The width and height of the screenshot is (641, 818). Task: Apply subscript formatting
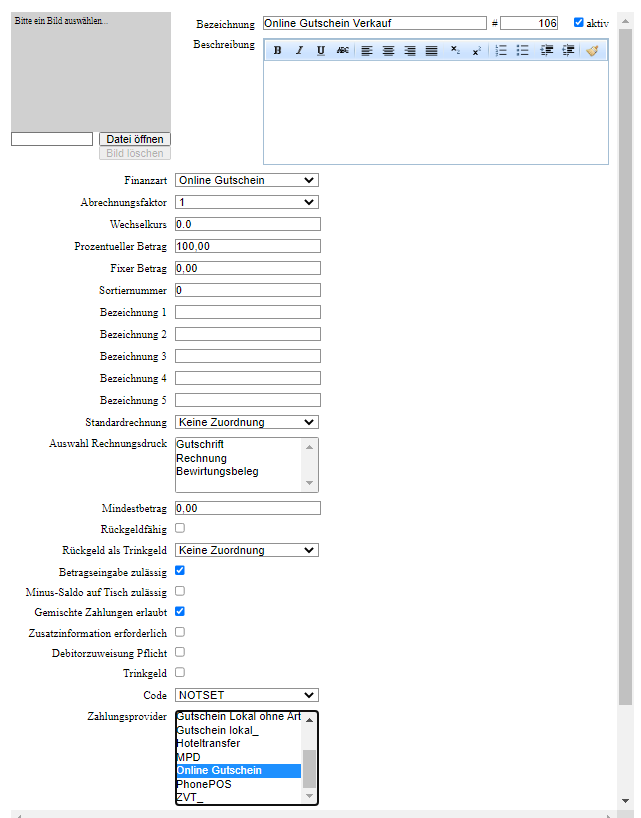pyautogui.click(x=455, y=51)
